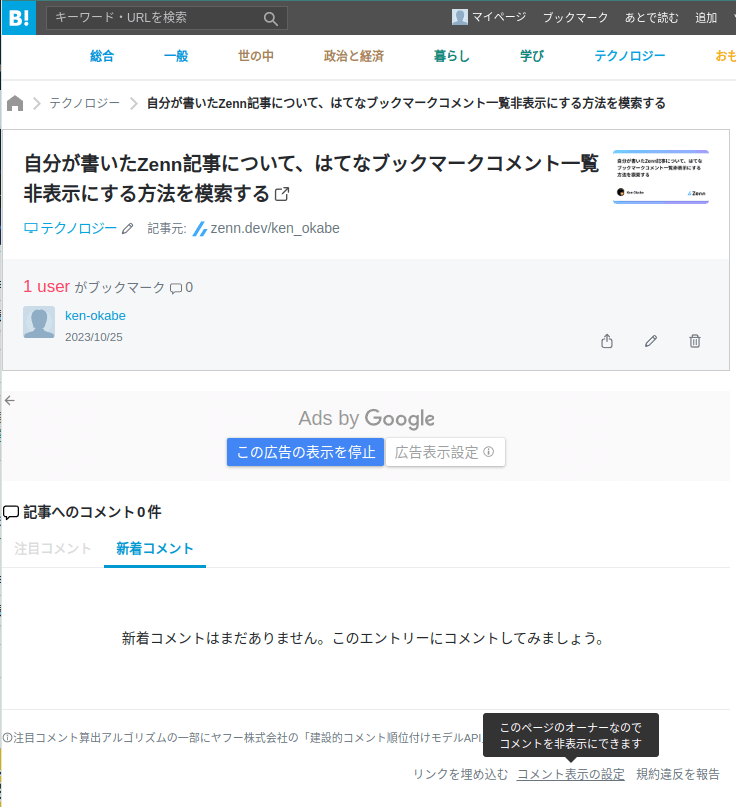Select the 暮らし category tab
The image size is (736, 807).
click(452, 56)
